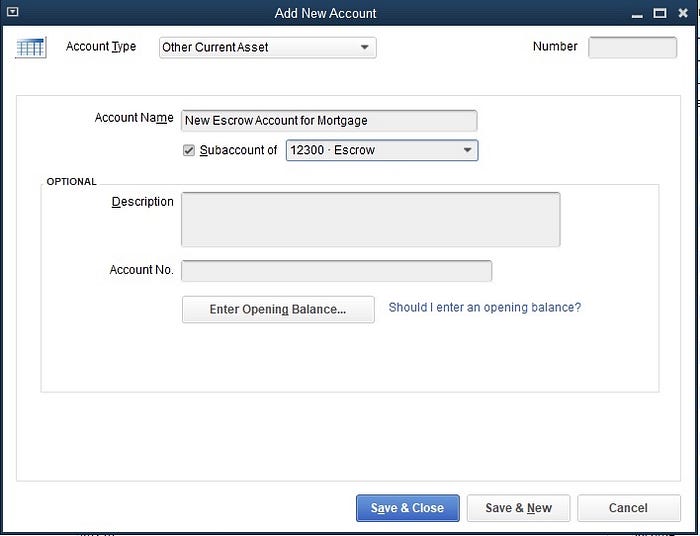Image resolution: width=700 pixels, height=536 pixels.
Task: Click the Save & Close button
Action: point(408,508)
